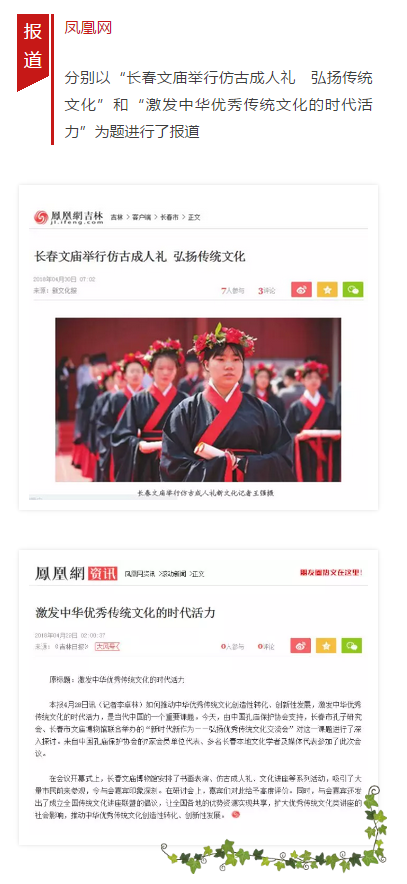
Task: Open the 凤凰网 red heading link
Action: tap(88, 28)
